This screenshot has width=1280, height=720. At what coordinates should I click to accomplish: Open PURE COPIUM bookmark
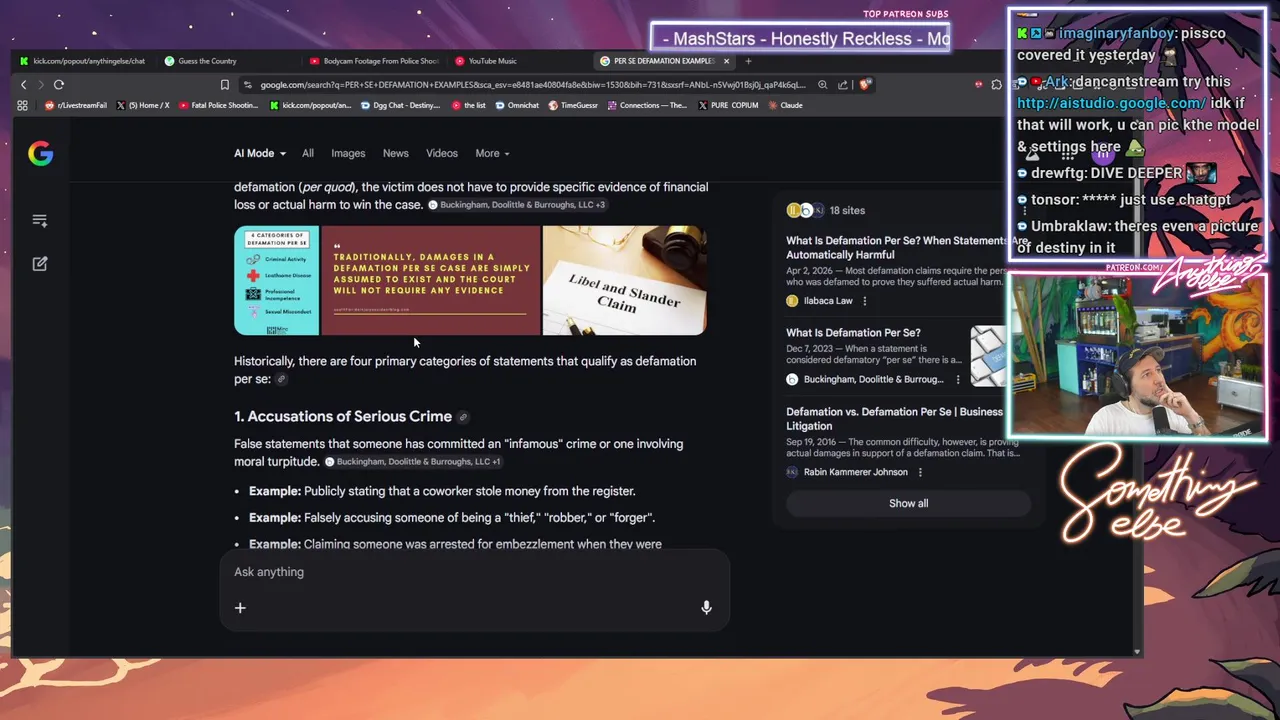[x=728, y=105]
